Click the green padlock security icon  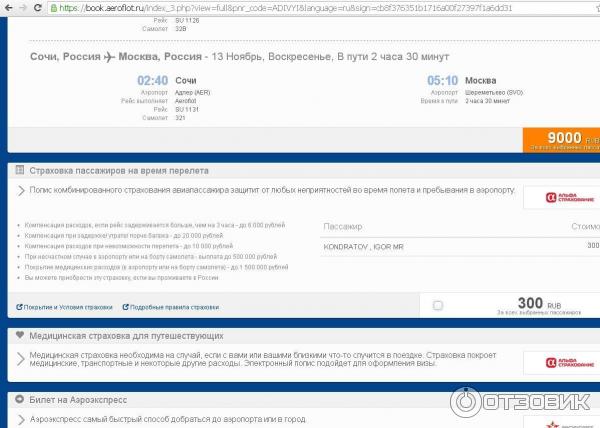click(54, 8)
